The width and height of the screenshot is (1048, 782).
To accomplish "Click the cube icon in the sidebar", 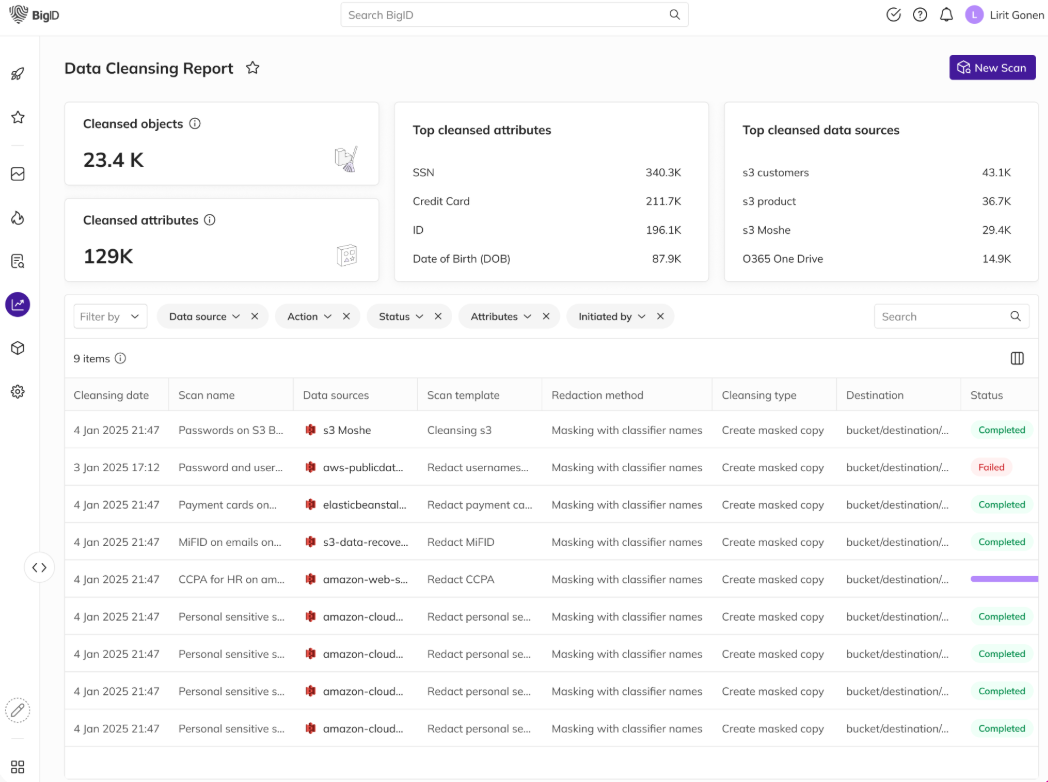I will point(17,348).
